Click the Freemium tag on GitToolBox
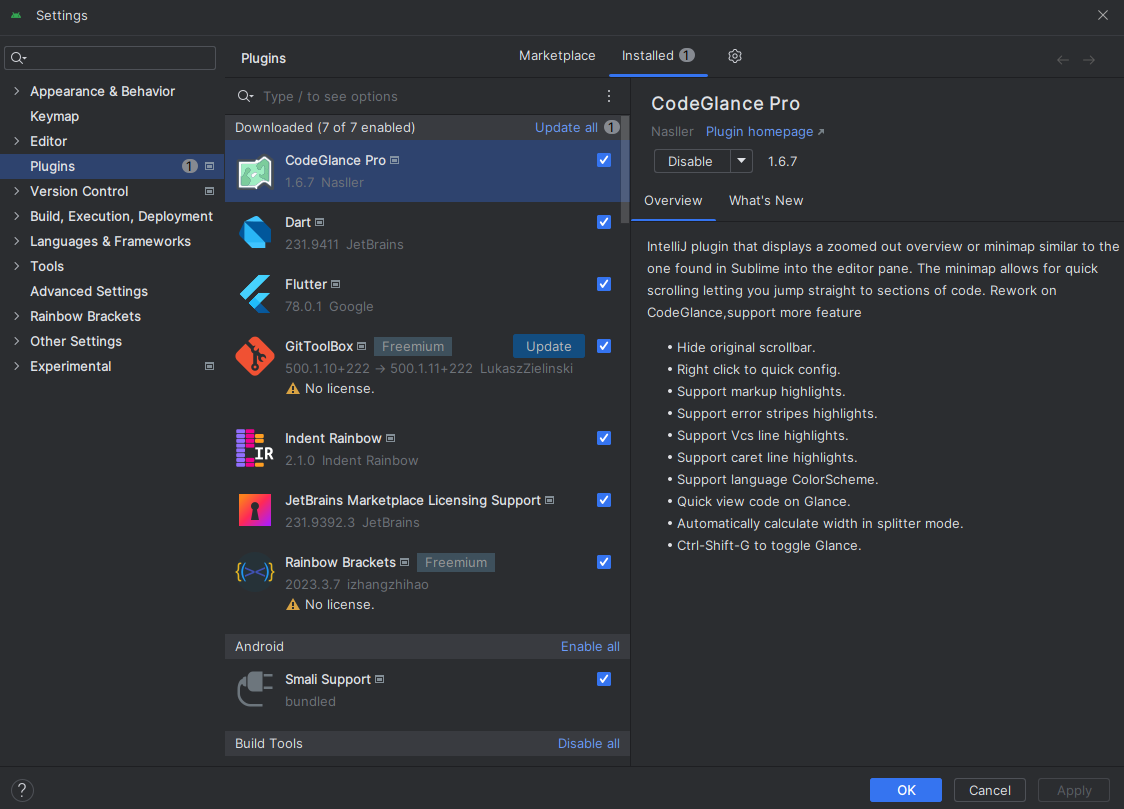This screenshot has height=809, width=1124. [413, 346]
